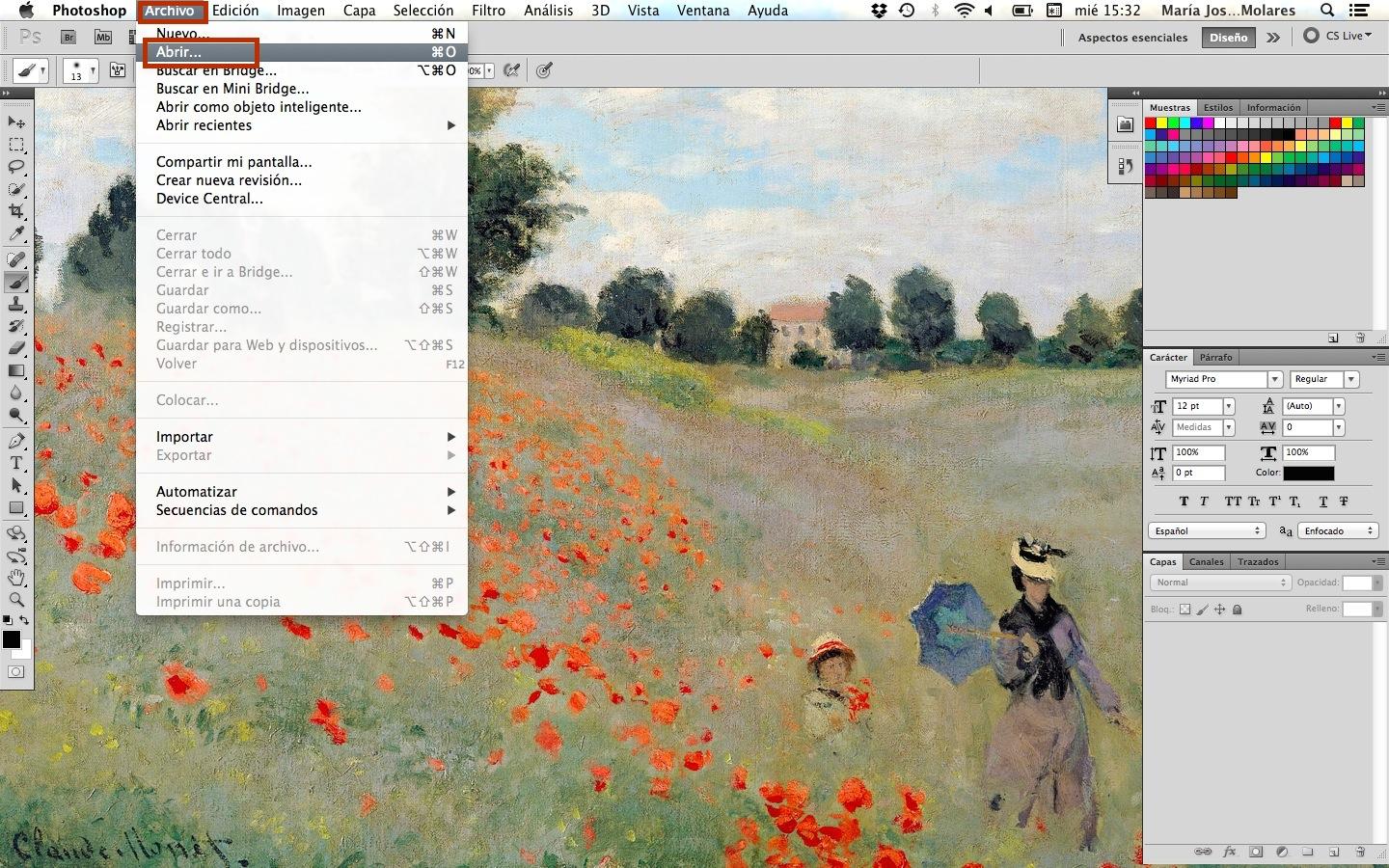The width and height of the screenshot is (1389, 868).
Task: Select the Zoom magnifier tool
Action: click(x=16, y=600)
